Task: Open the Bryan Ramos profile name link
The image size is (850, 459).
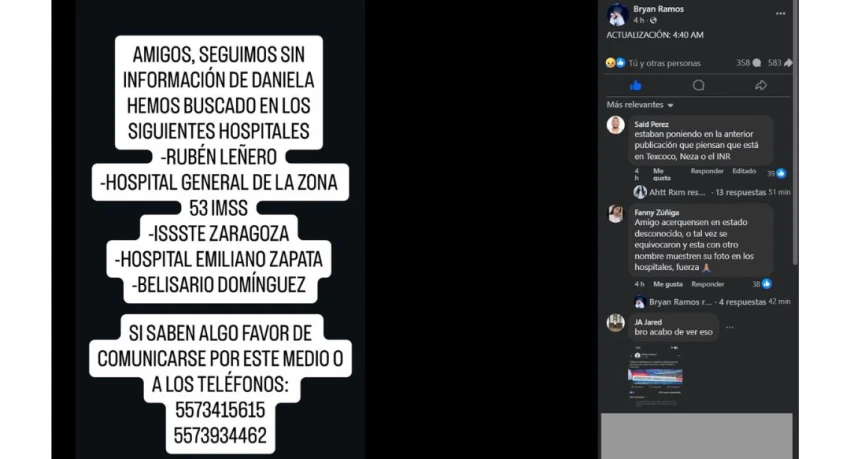Action: click(658, 9)
